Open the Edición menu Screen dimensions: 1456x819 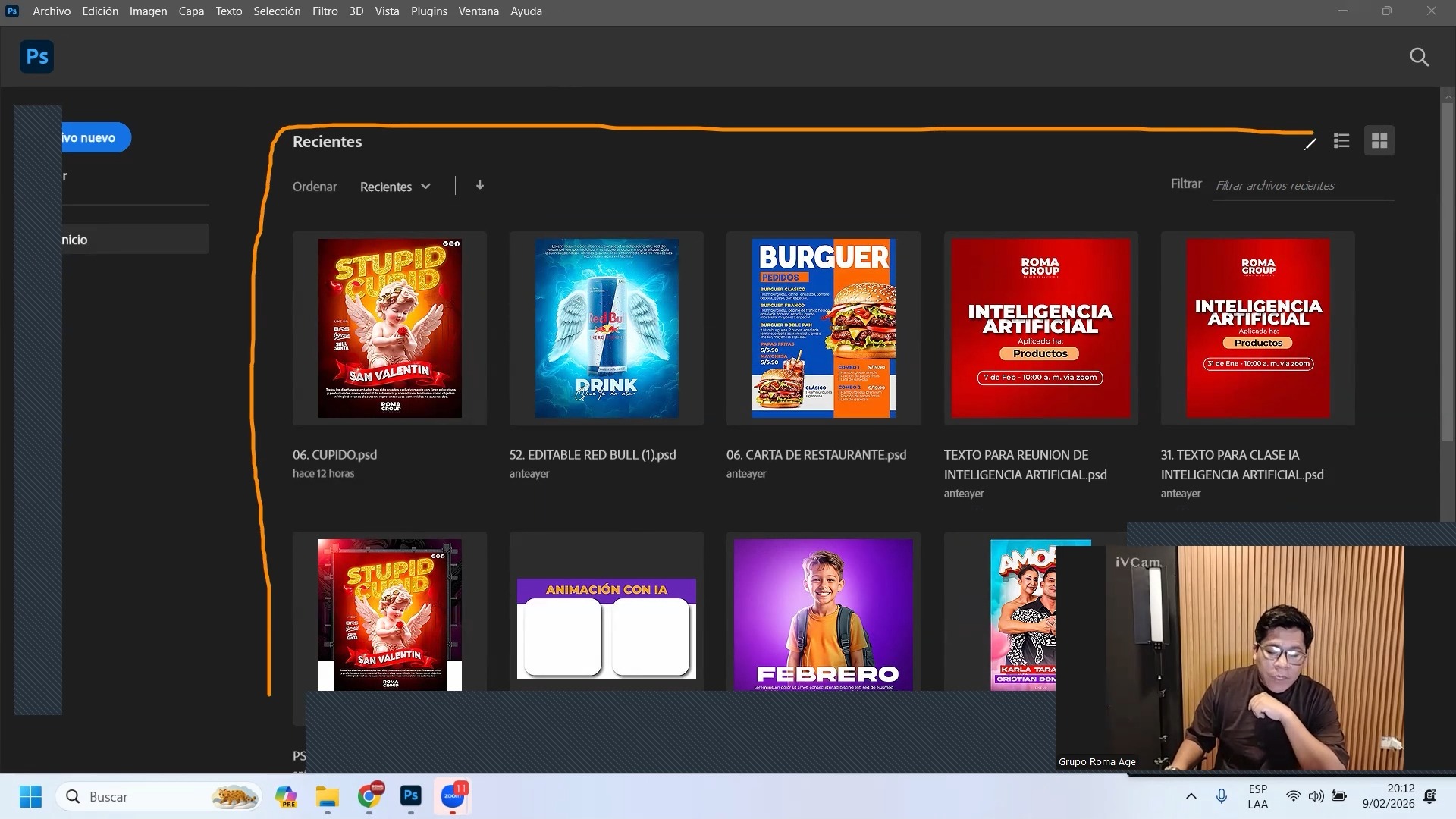[x=100, y=11]
